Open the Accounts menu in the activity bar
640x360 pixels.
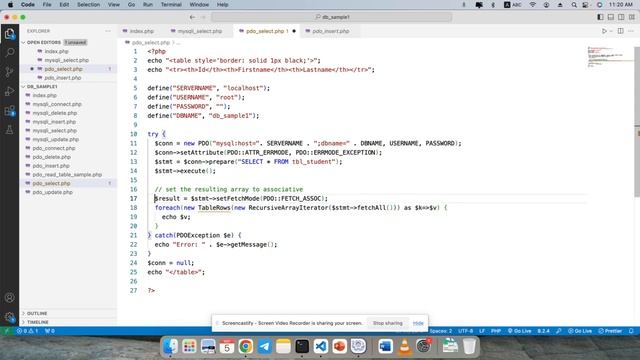9,298
